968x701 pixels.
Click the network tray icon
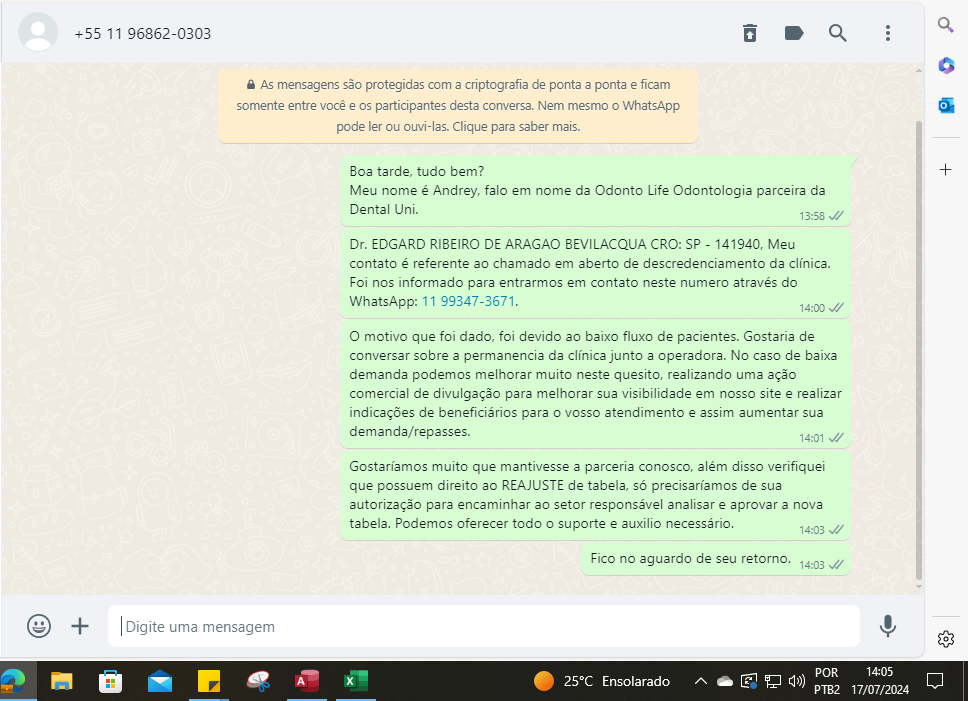[x=773, y=681]
